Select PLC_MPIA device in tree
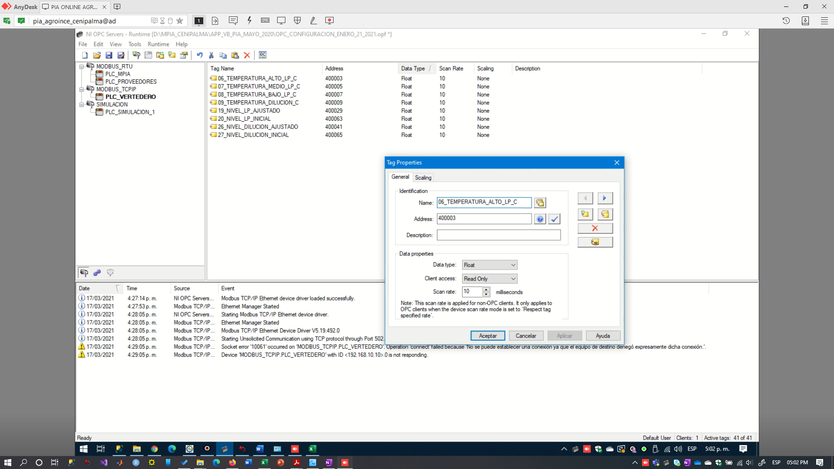Viewport: 834px width, 469px height. (x=118, y=74)
